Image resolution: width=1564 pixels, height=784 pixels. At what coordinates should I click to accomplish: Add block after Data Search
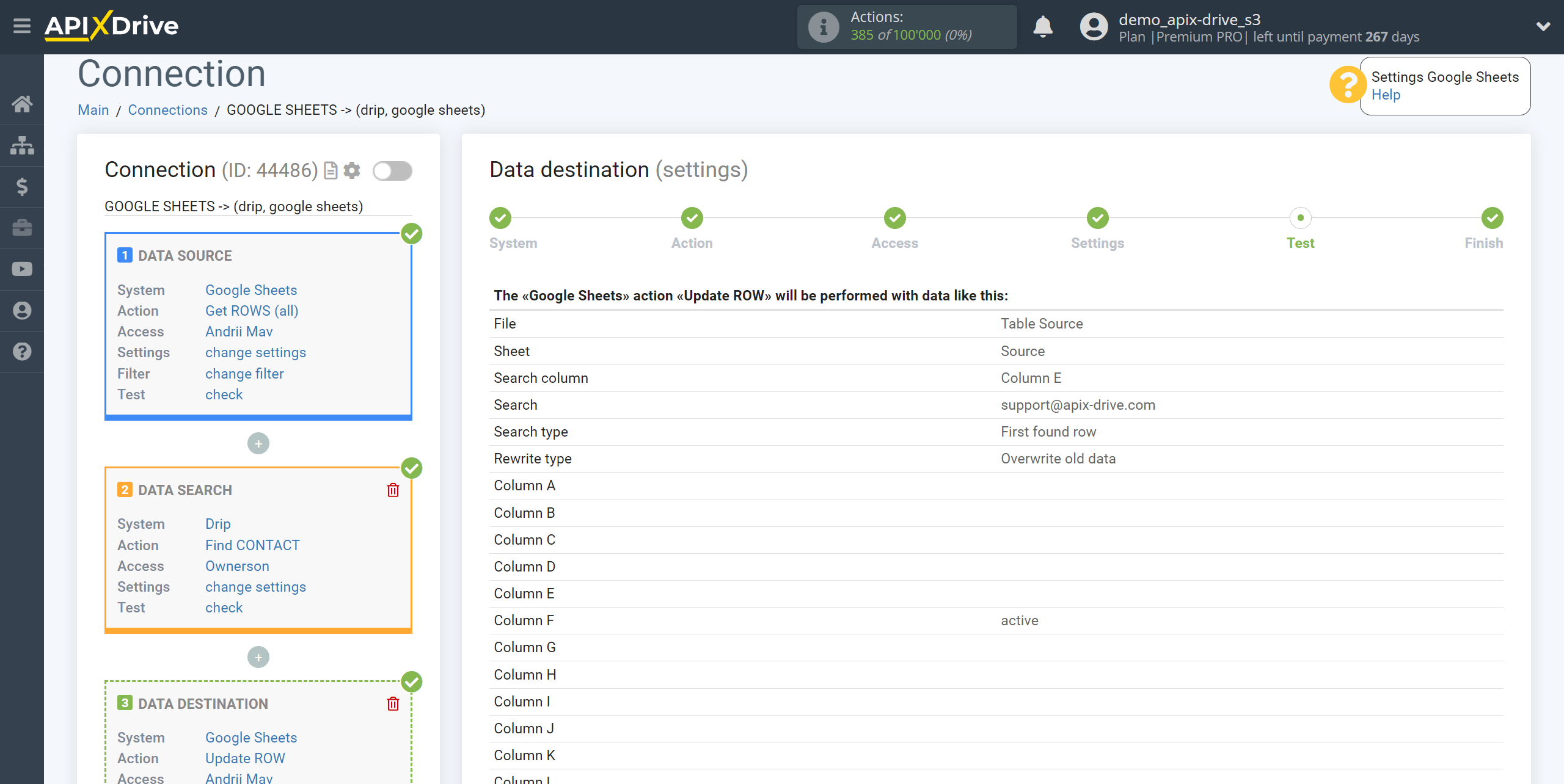point(258,658)
